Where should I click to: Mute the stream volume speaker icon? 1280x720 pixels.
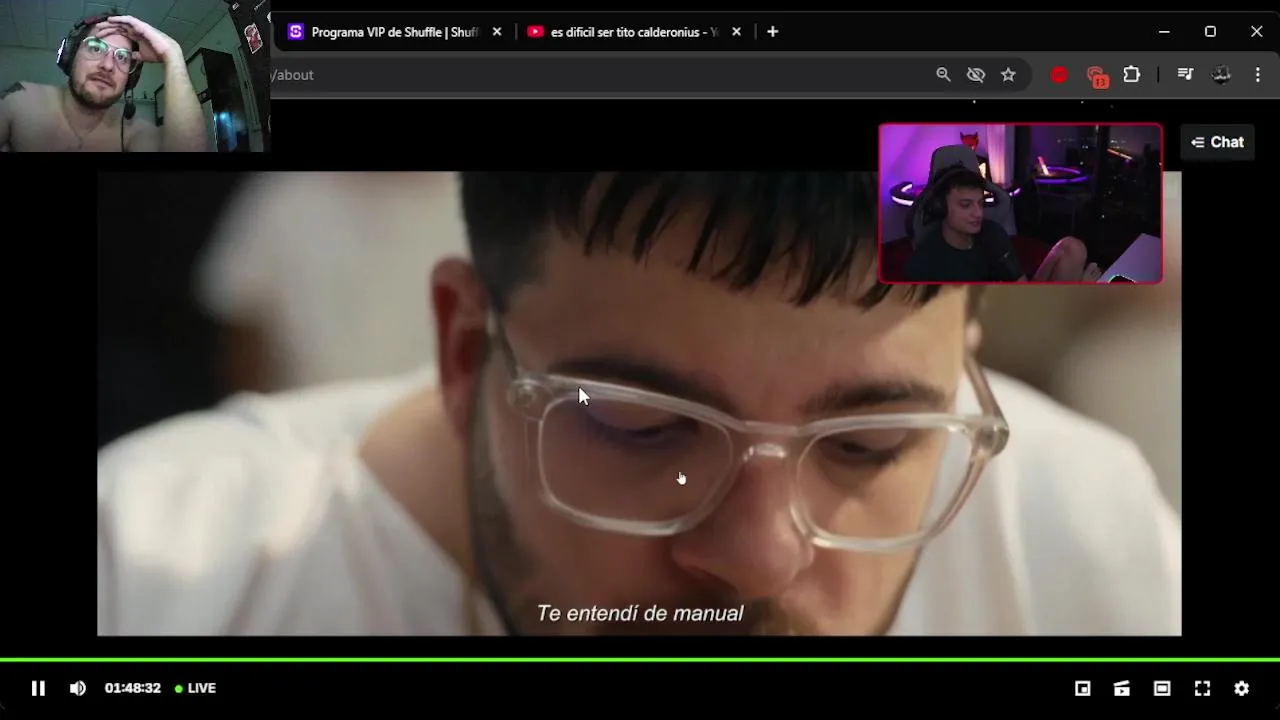click(x=78, y=688)
